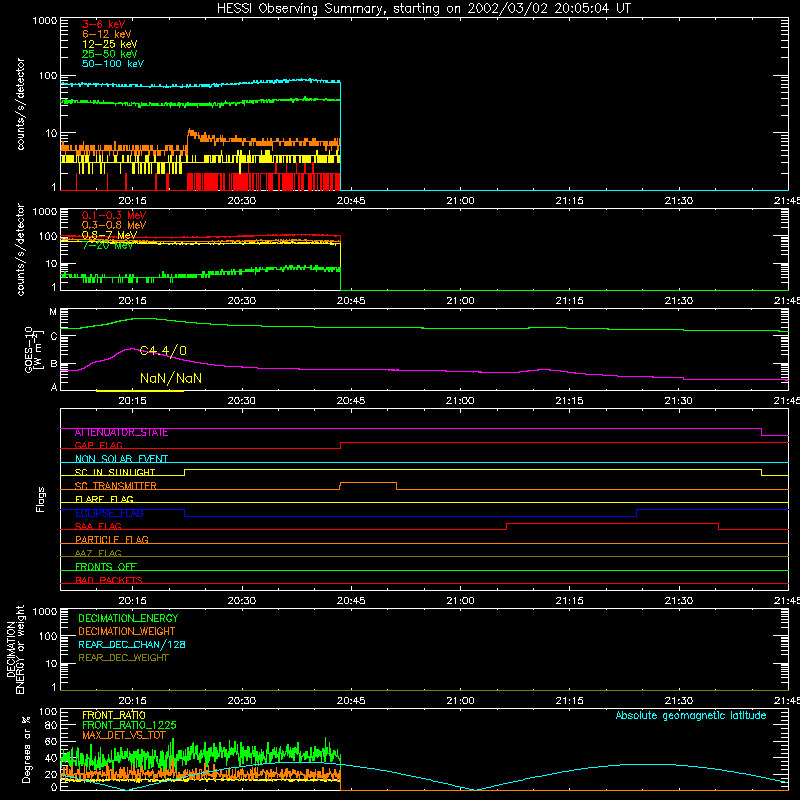Select the blue ECLIPSE_FLAG label
The width and height of the screenshot is (800, 800).
(x=109, y=513)
